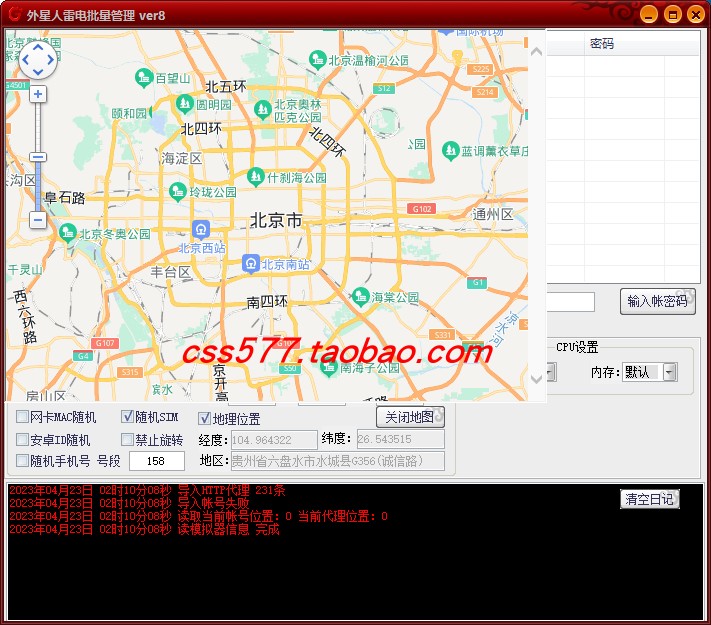Image resolution: width=711 pixels, height=625 pixels.
Task: Click the 通州区 map label
Action: pos(492,214)
